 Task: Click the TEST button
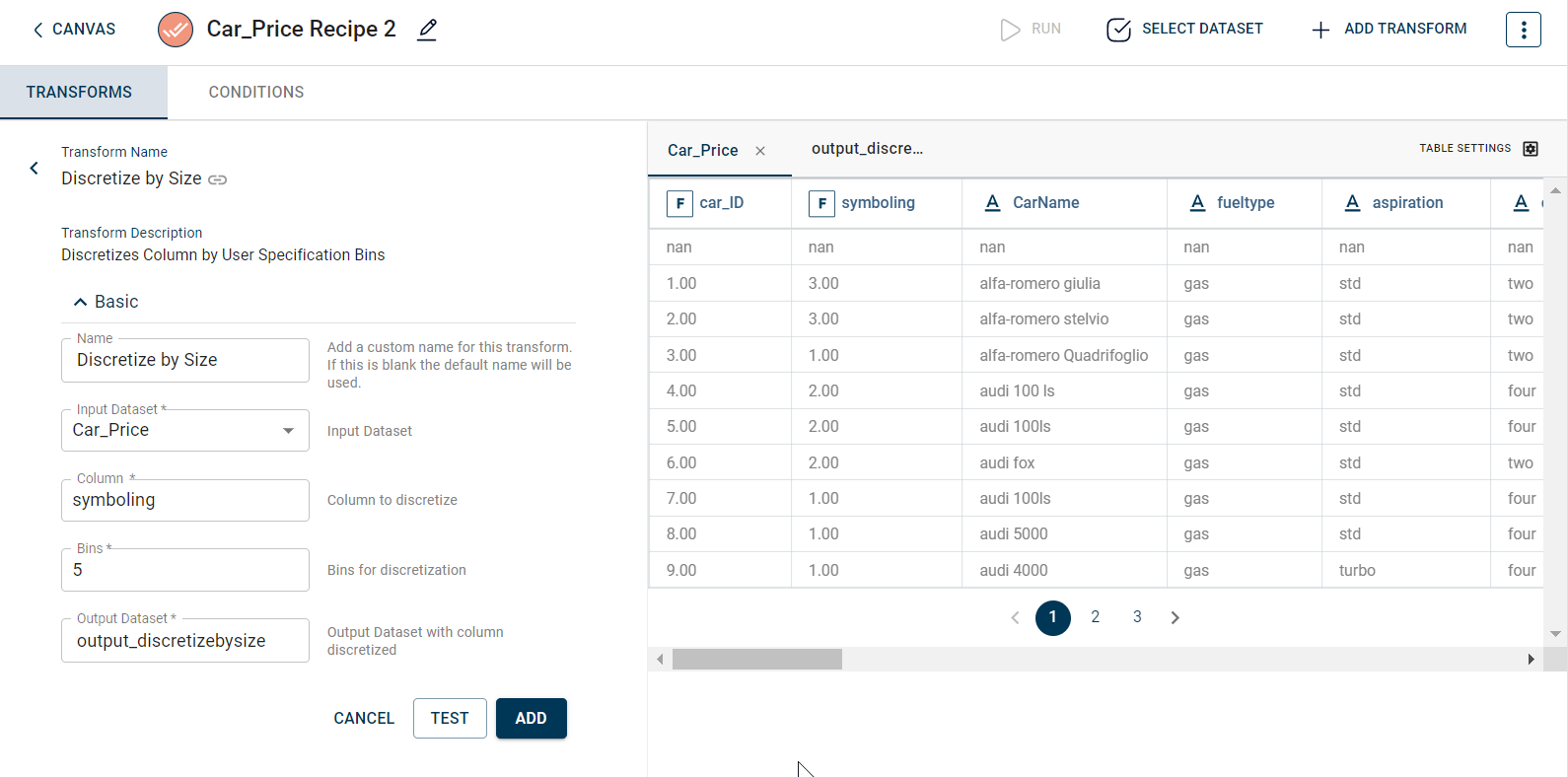click(450, 719)
